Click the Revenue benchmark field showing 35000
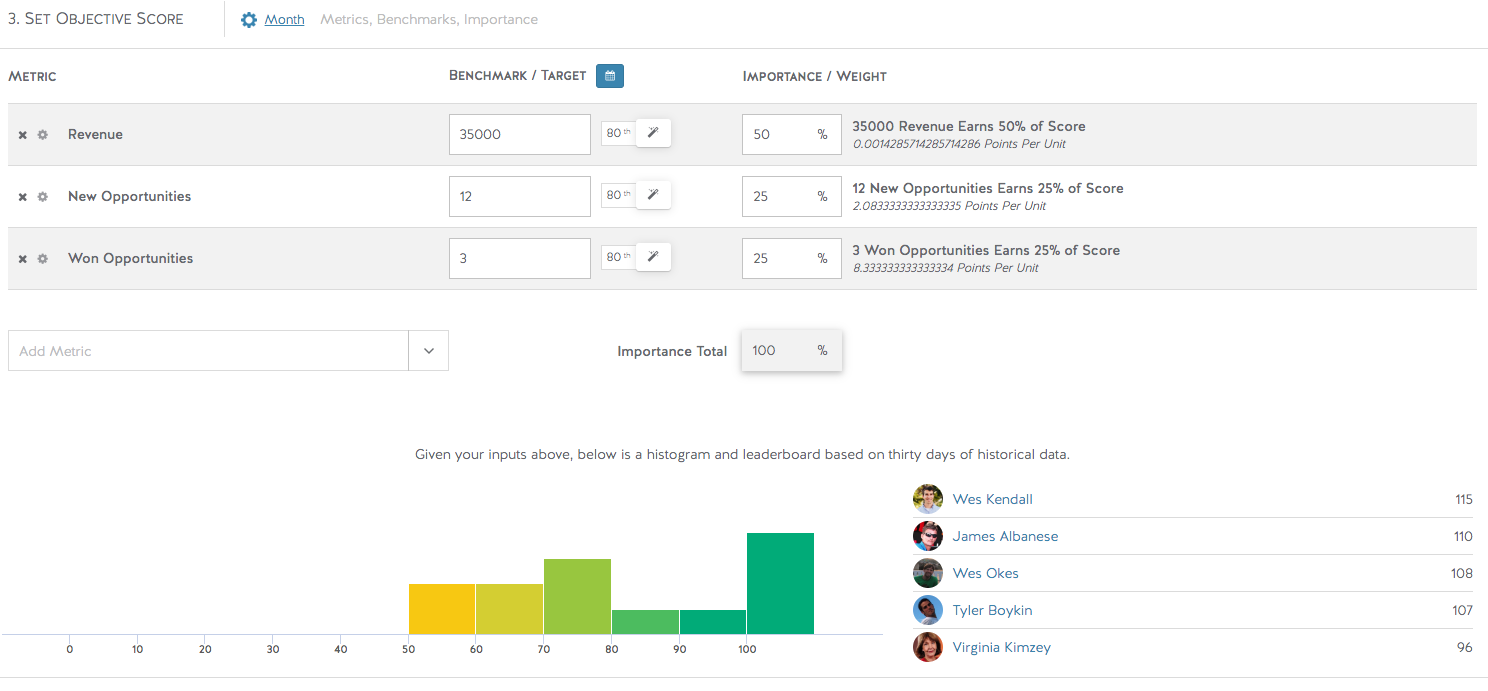1488x691 pixels. [x=520, y=134]
